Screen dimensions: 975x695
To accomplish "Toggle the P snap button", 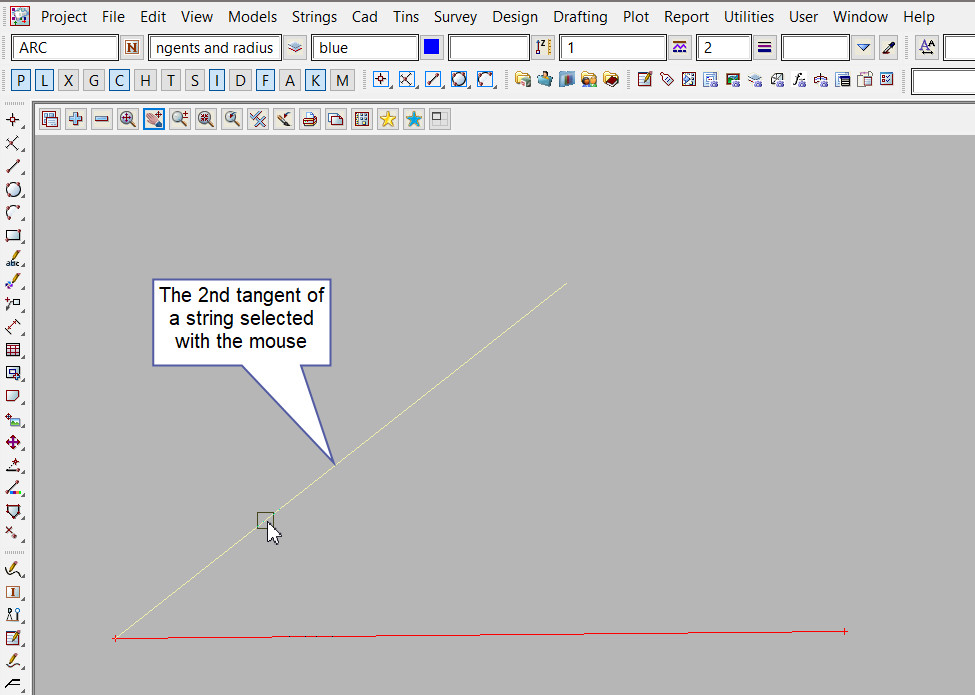I will pyautogui.click(x=22, y=81).
